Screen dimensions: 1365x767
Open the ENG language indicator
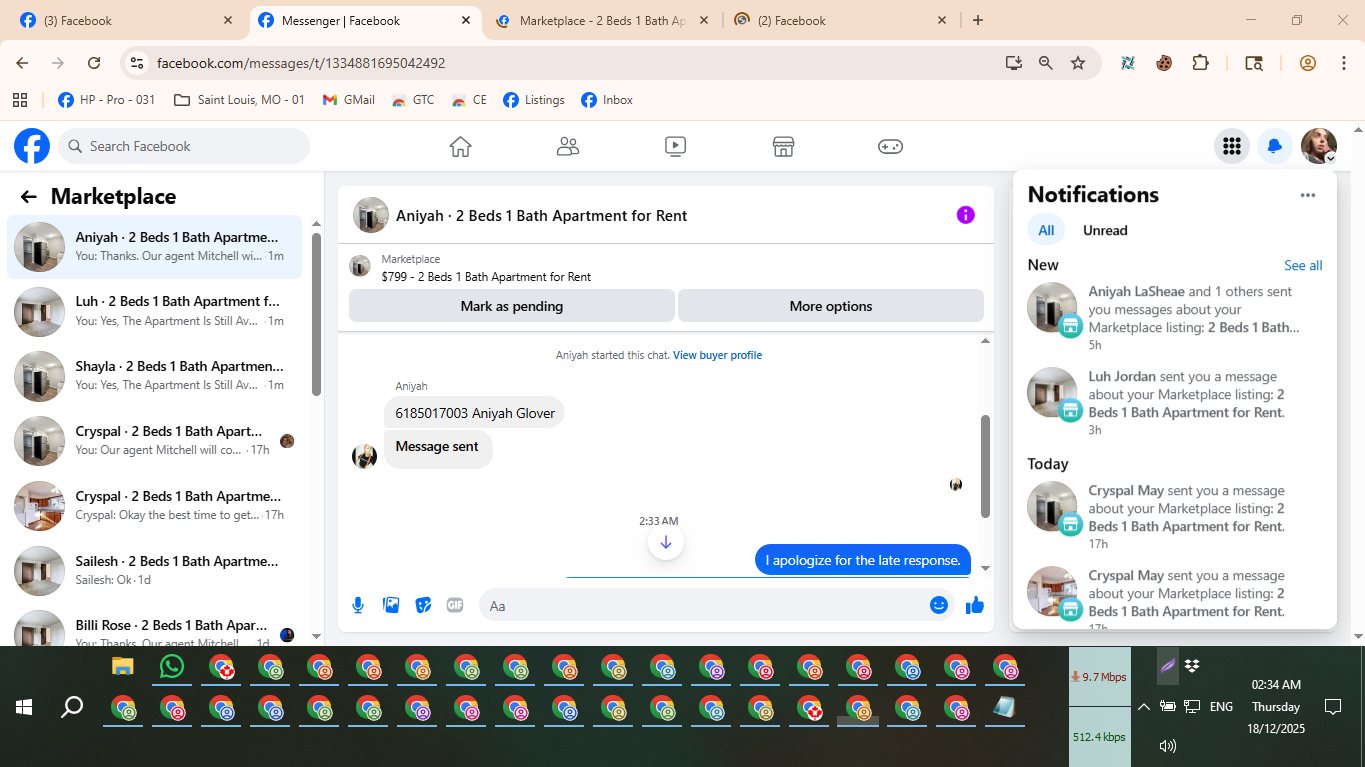point(1221,707)
